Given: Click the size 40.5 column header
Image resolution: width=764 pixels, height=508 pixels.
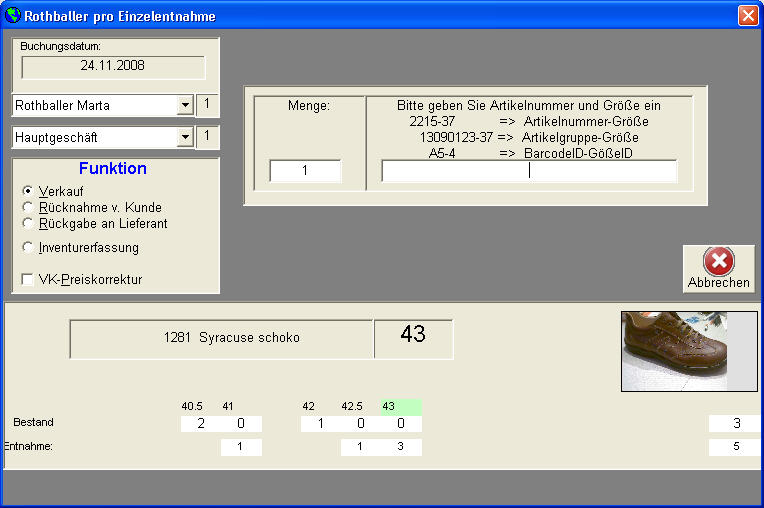Looking at the screenshot, I should [x=192, y=406].
